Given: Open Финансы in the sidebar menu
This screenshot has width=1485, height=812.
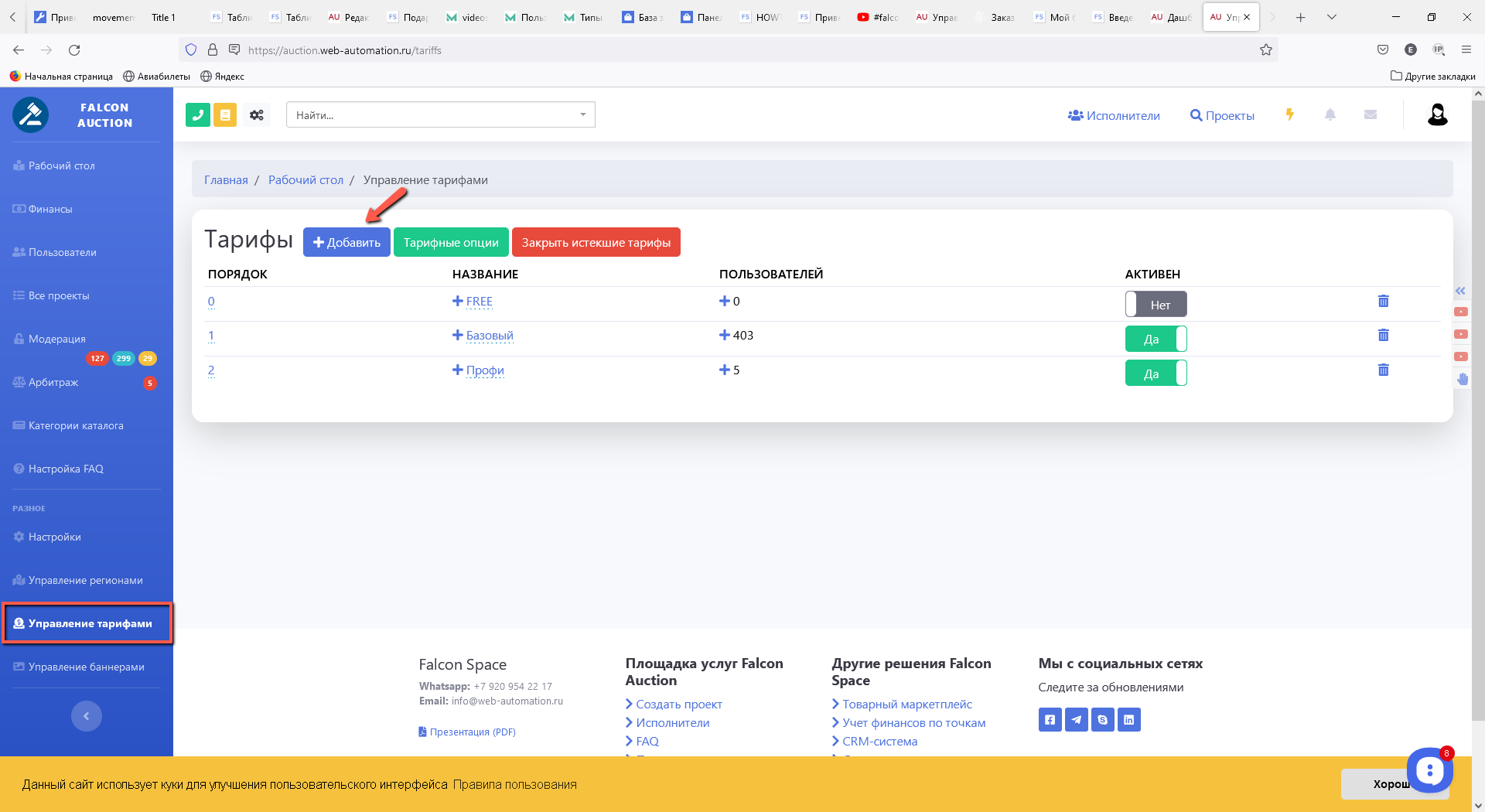Looking at the screenshot, I should [x=50, y=209].
